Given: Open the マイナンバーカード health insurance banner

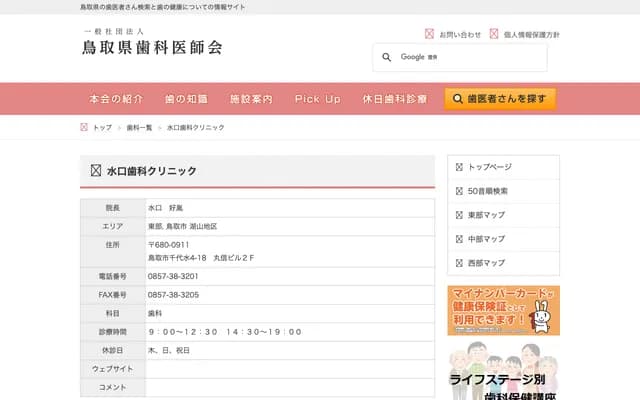Looking at the screenshot, I should 503,311.
